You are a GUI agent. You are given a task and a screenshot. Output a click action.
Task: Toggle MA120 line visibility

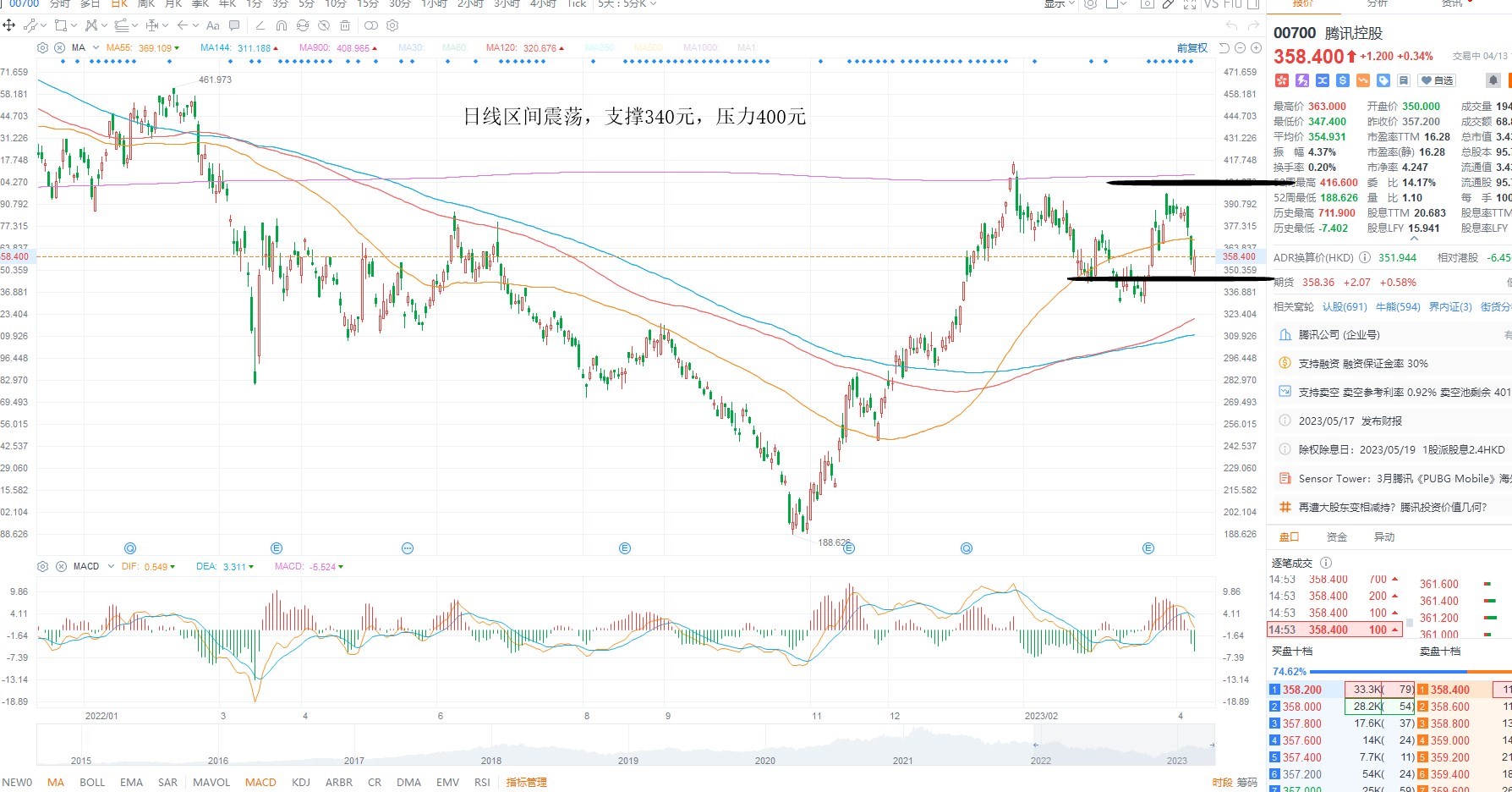click(525, 48)
